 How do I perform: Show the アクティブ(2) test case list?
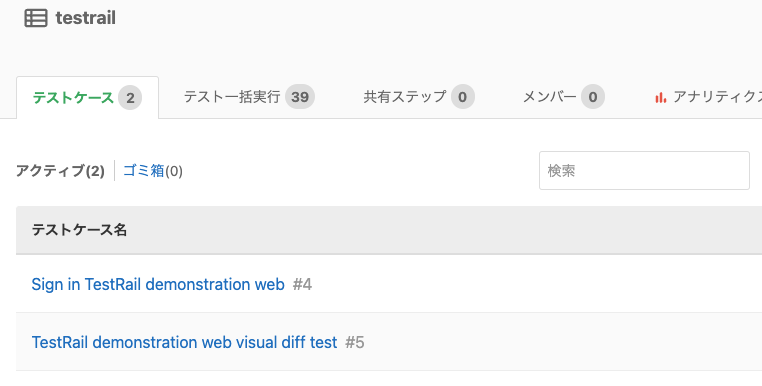(60, 171)
